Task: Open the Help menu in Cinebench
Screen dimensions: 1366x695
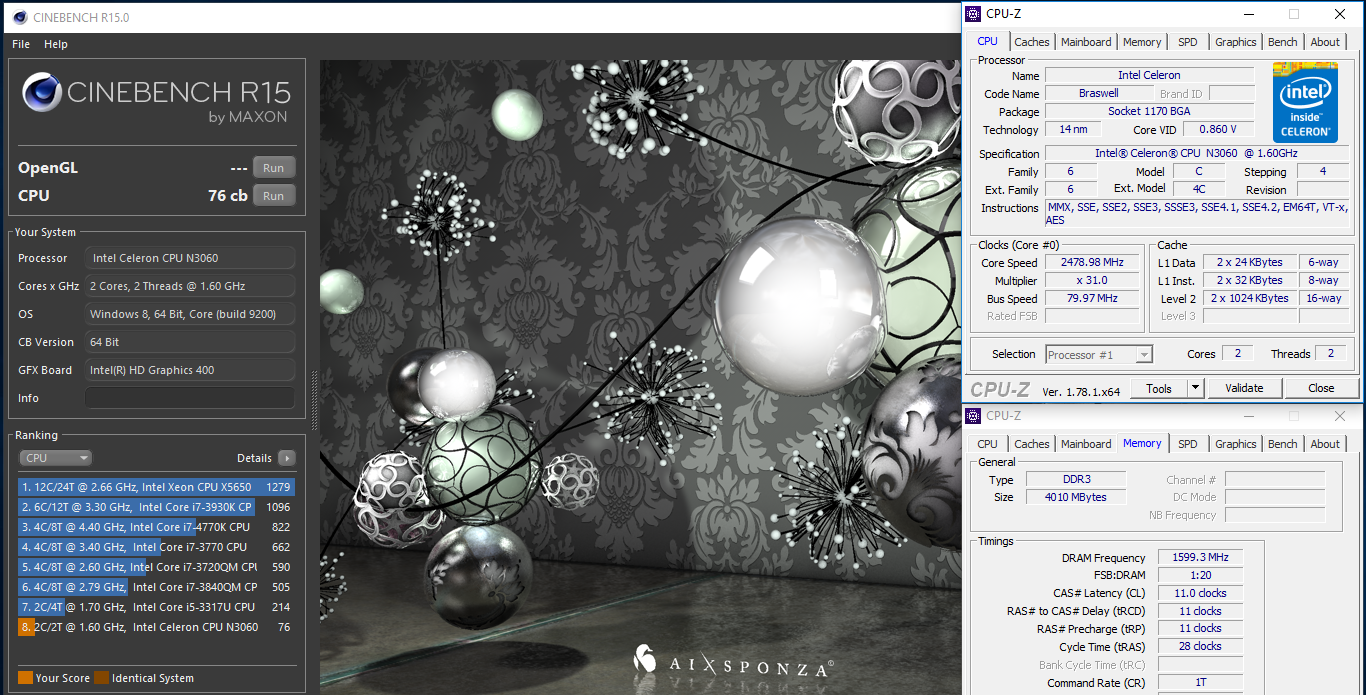Action: [x=56, y=44]
